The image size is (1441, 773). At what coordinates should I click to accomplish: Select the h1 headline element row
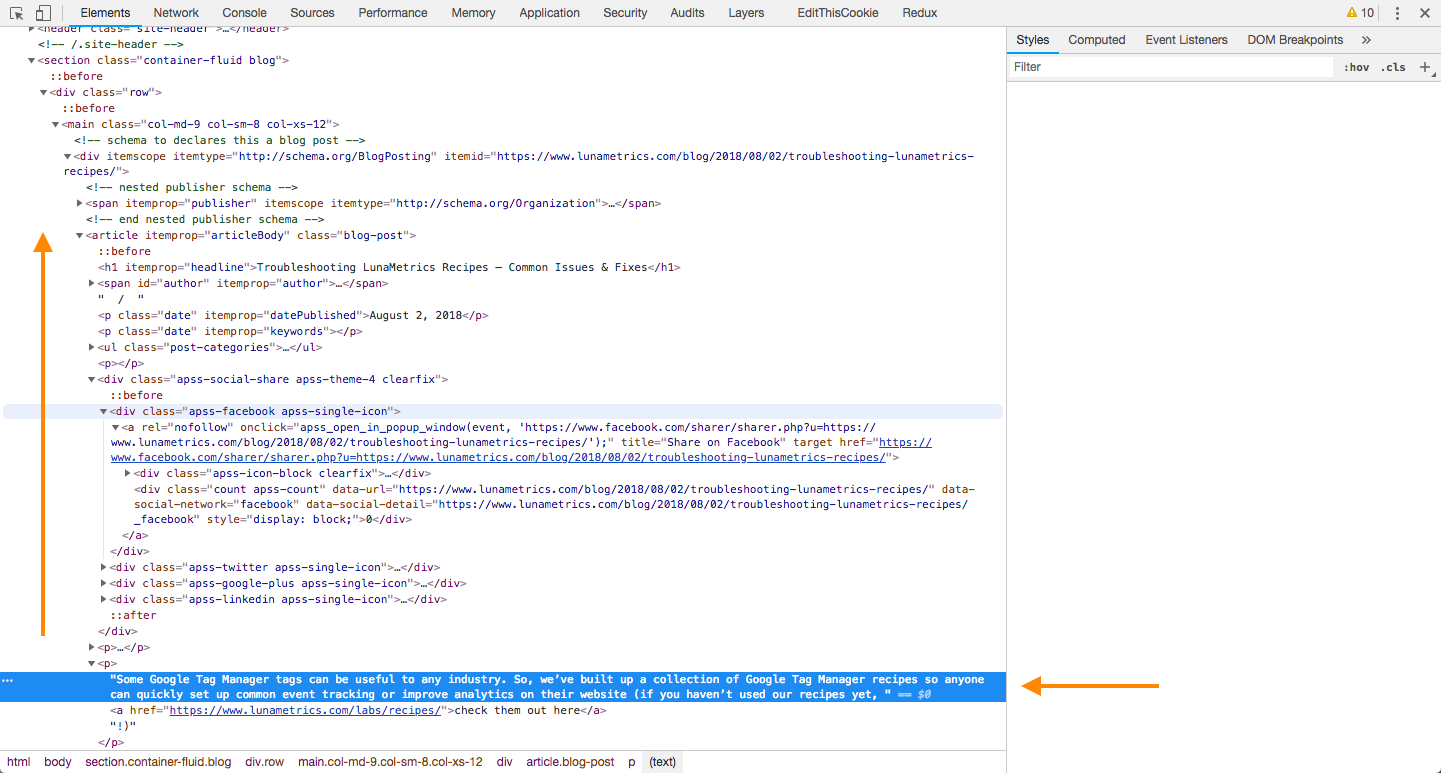coord(389,268)
